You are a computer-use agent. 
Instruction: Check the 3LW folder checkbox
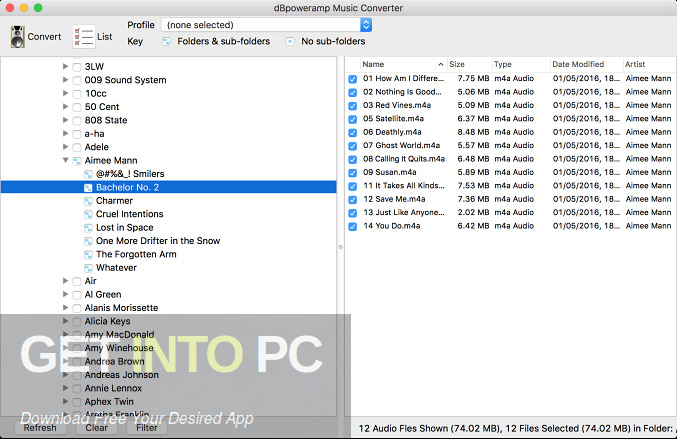77,67
